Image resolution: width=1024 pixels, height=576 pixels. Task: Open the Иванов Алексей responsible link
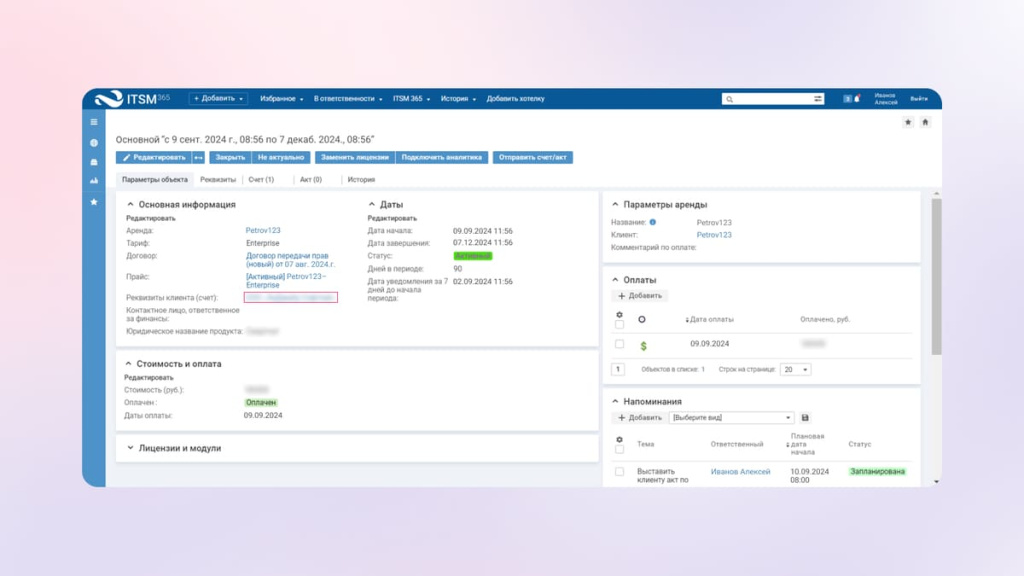[740, 471]
